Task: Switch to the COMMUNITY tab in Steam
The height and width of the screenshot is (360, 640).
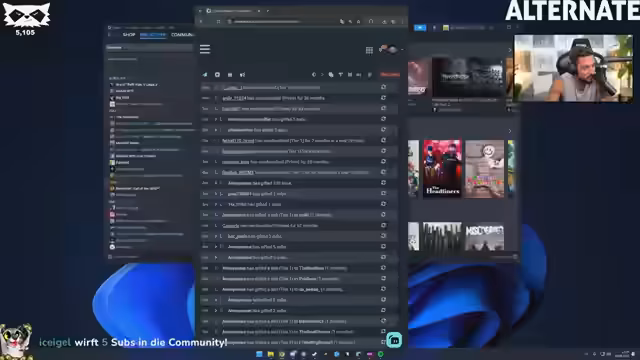Action: click(x=182, y=35)
